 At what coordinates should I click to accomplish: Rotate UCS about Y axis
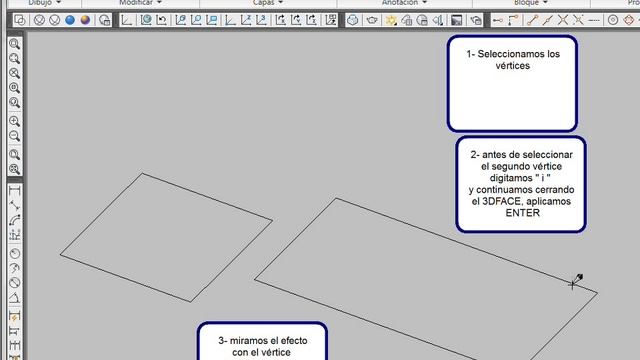[x=296, y=20]
